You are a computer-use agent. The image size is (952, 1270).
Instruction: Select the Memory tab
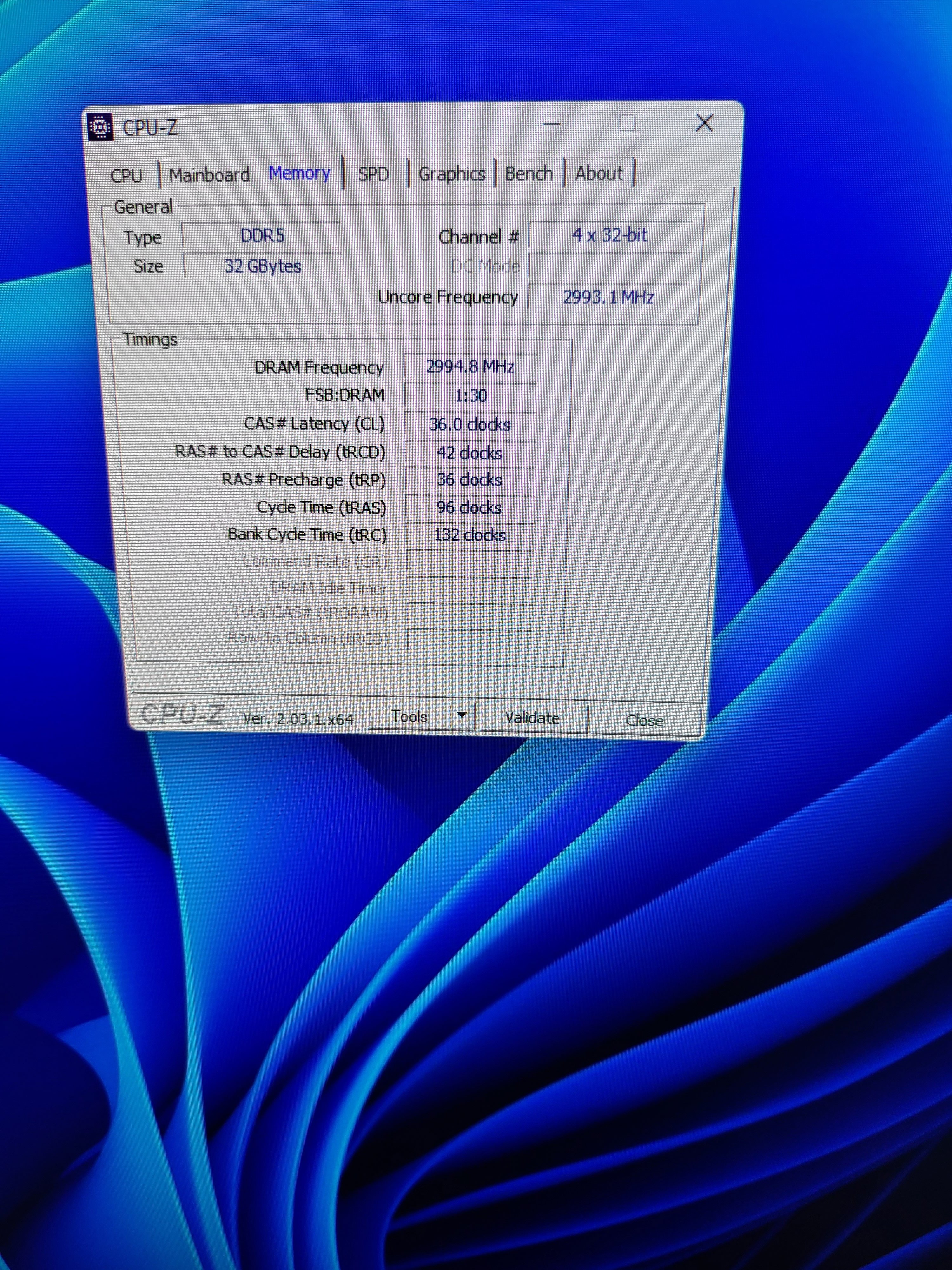[x=300, y=173]
